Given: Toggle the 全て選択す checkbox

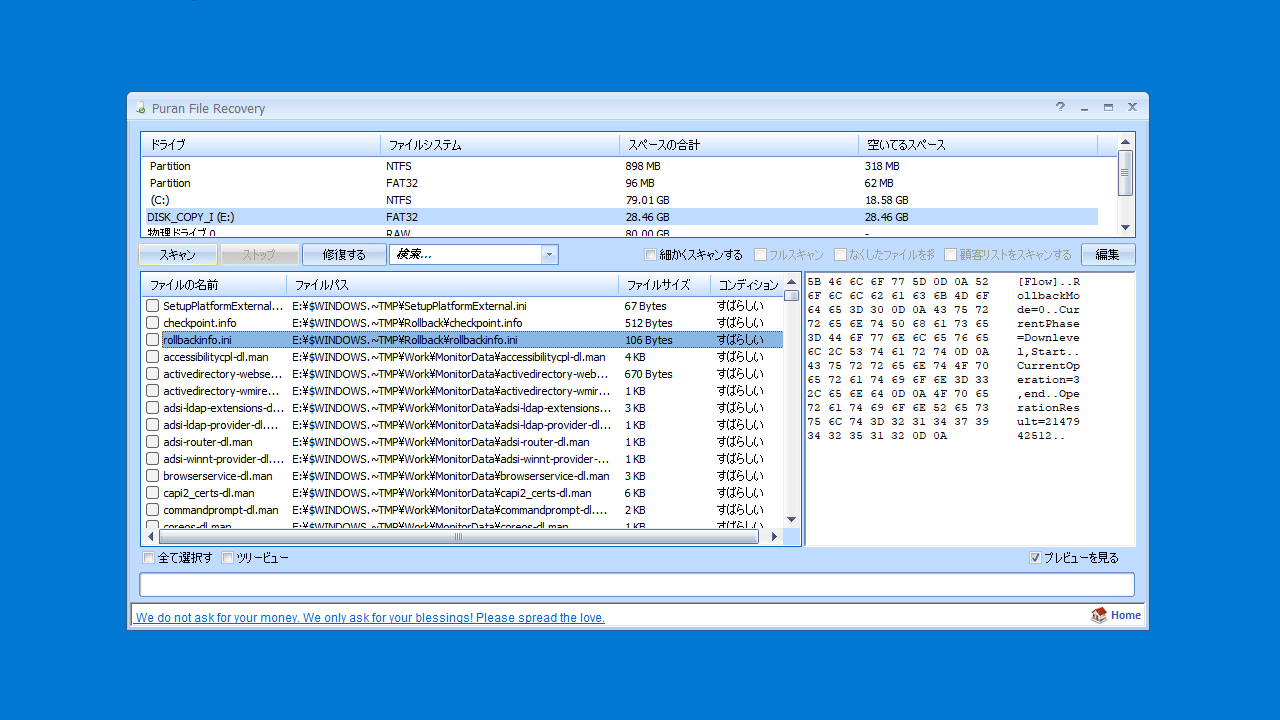Looking at the screenshot, I should tap(148, 557).
